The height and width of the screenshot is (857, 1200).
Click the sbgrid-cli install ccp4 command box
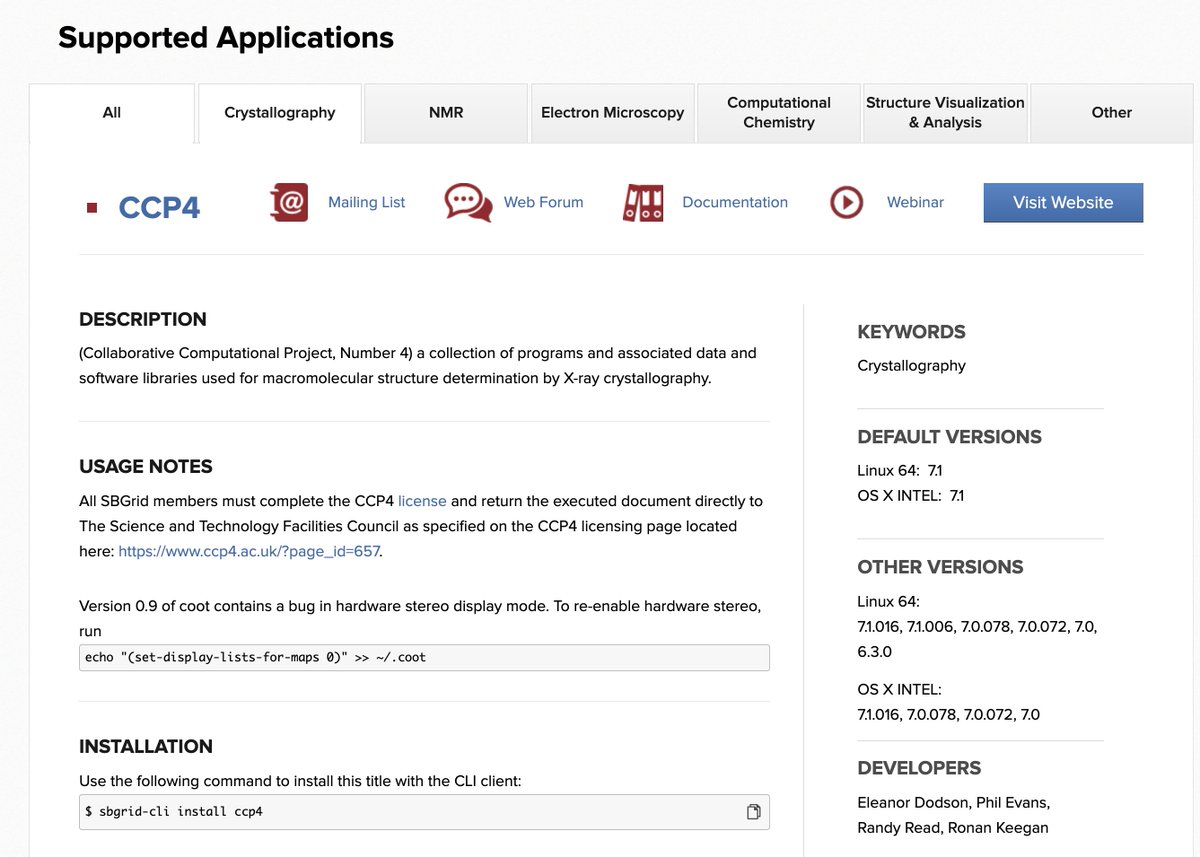pyautogui.click(x=424, y=812)
